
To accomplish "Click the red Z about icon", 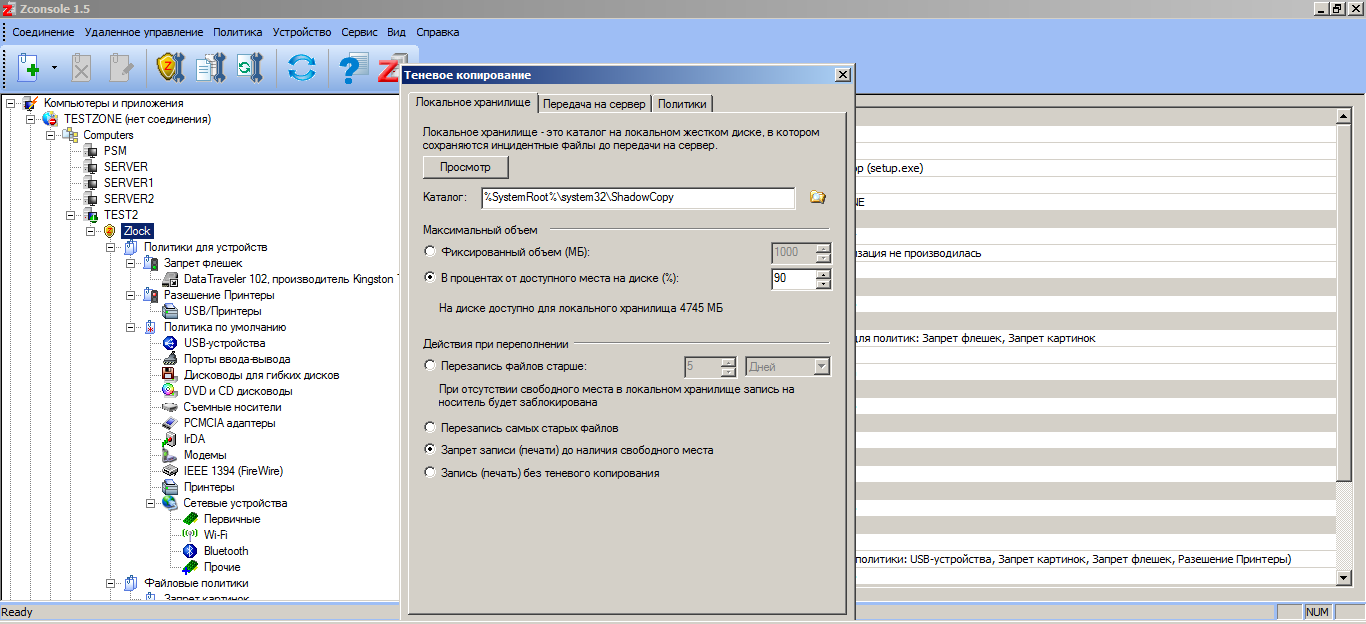I will (389, 68).
